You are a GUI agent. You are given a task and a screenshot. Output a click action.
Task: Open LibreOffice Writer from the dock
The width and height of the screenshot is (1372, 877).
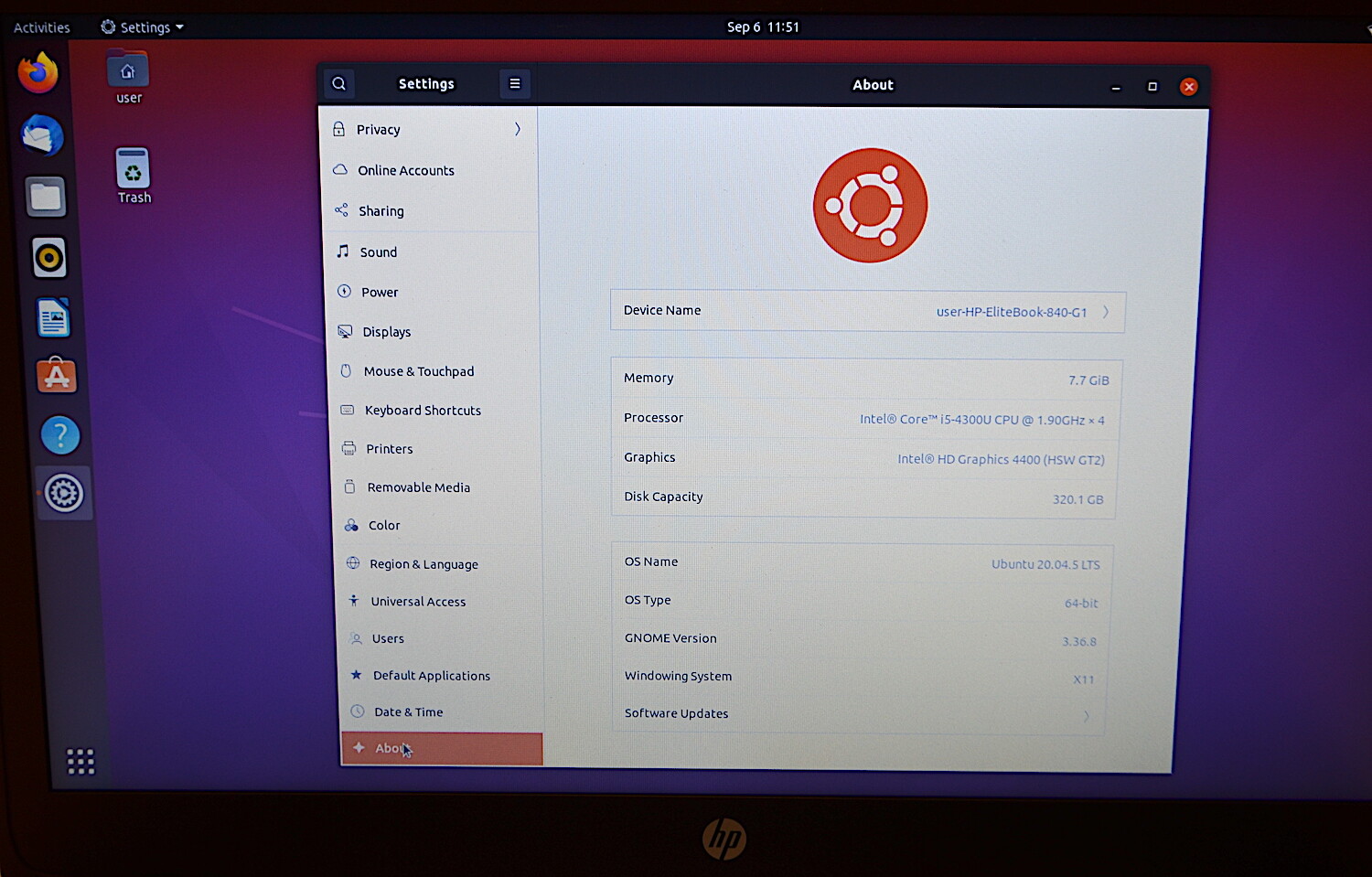pos(53,318)
